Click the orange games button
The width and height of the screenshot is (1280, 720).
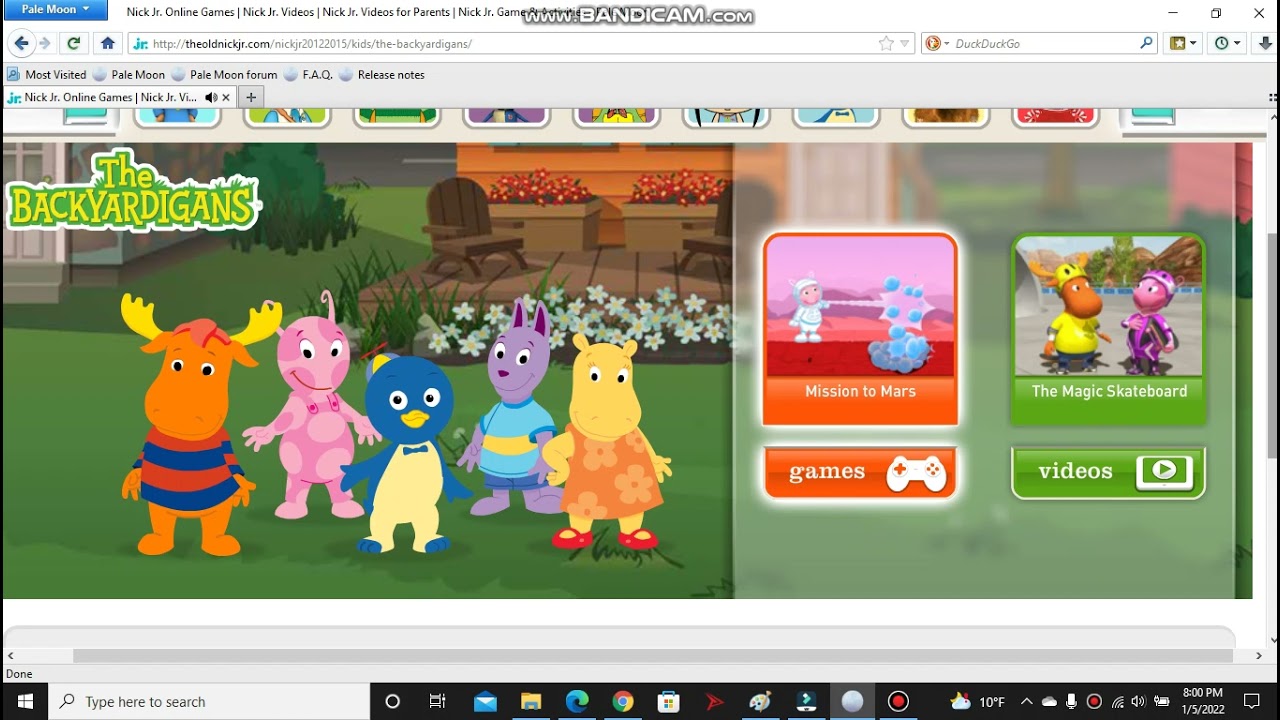point(860,472)
